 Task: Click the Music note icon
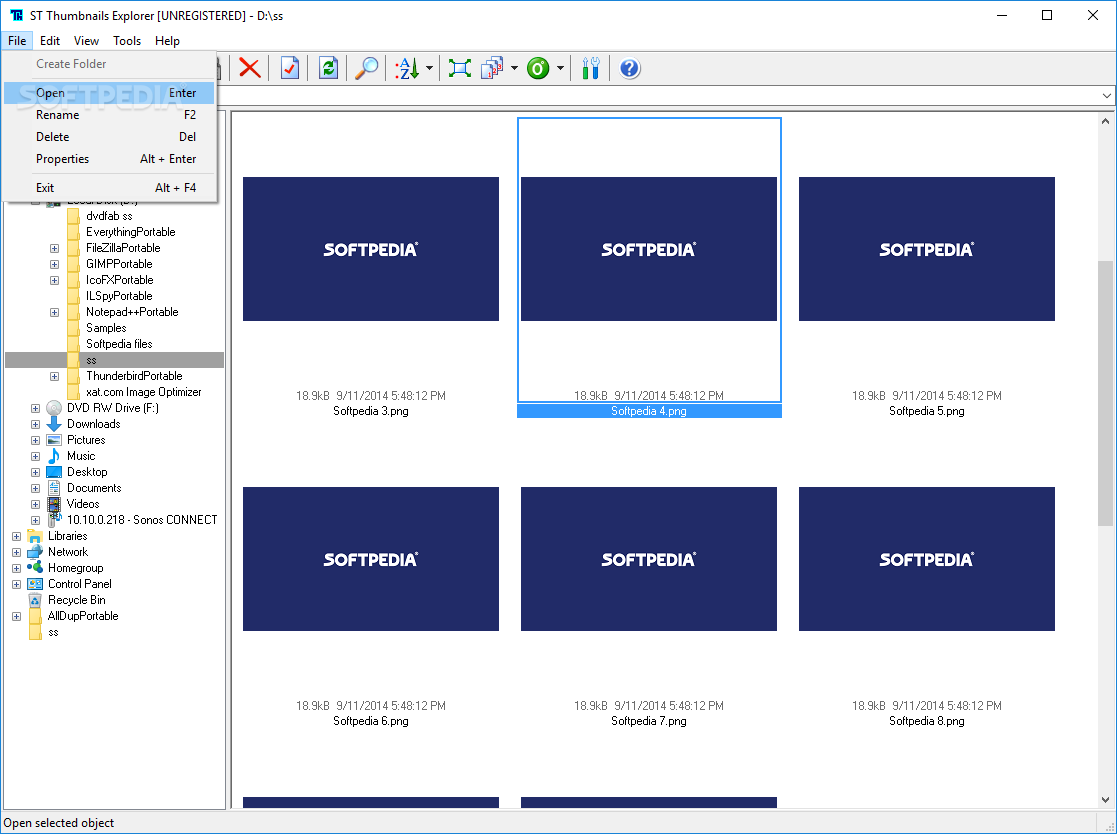click(54, 457)
